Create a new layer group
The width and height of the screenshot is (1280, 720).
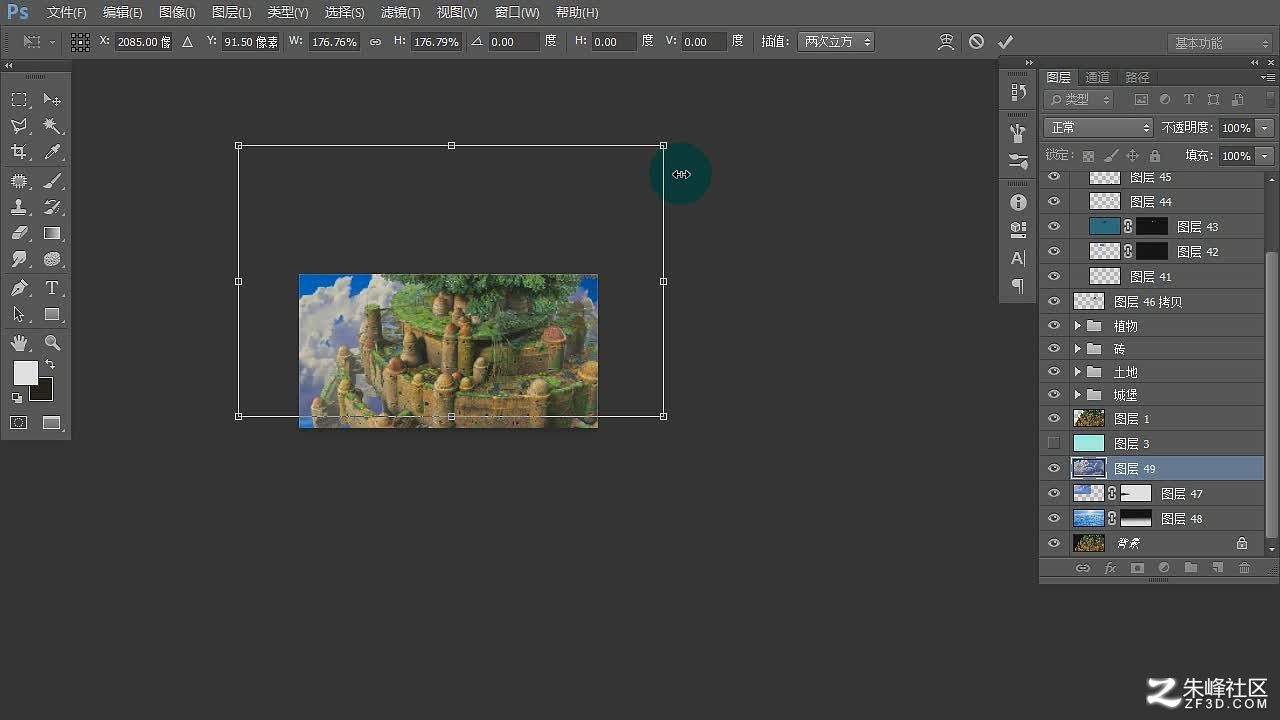click(x=1190, y=568)
